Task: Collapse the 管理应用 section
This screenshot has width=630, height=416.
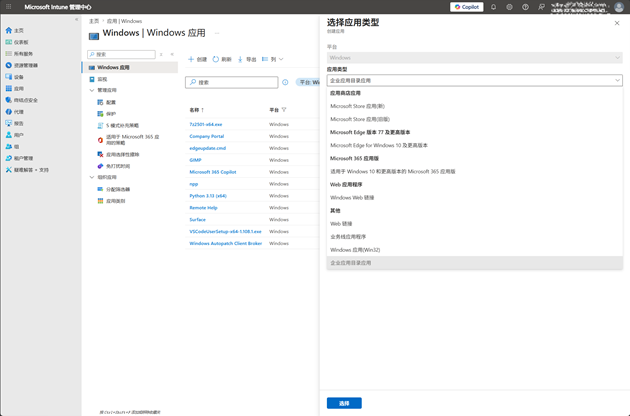Action: 92,90
